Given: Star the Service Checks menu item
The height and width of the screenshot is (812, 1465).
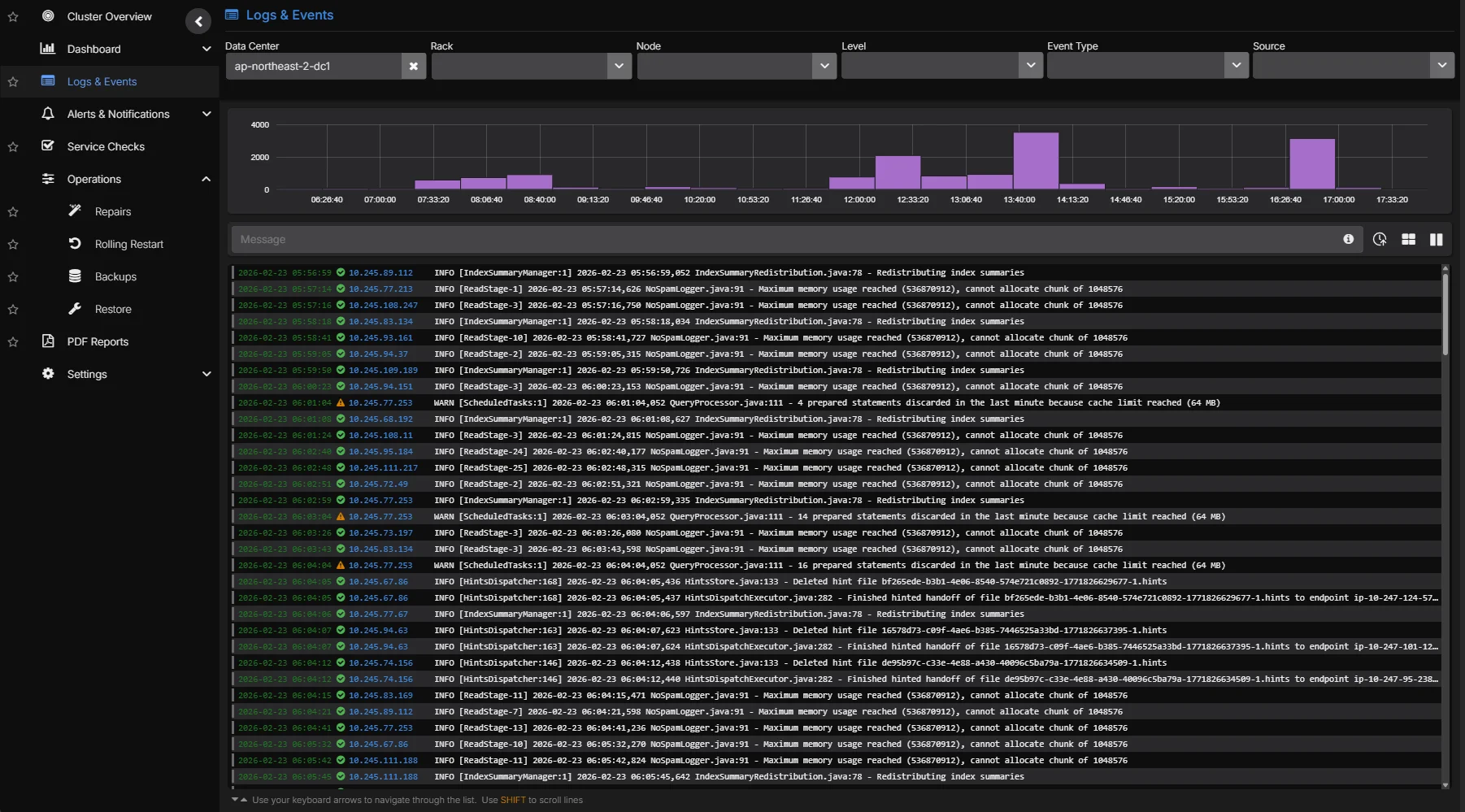Looking at the screenshot, I should click(13, 147).
